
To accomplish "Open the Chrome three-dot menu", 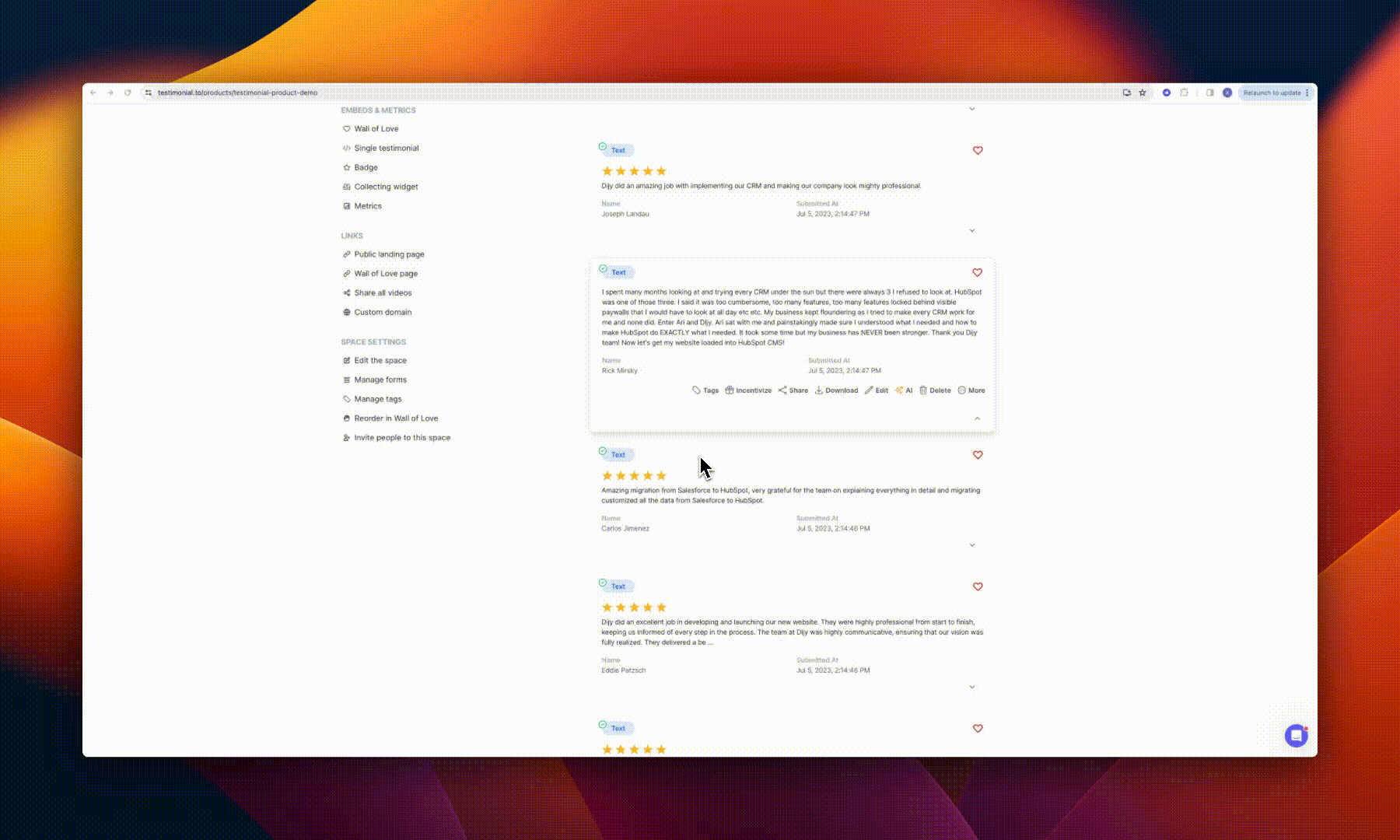I will click(1307, 93).
